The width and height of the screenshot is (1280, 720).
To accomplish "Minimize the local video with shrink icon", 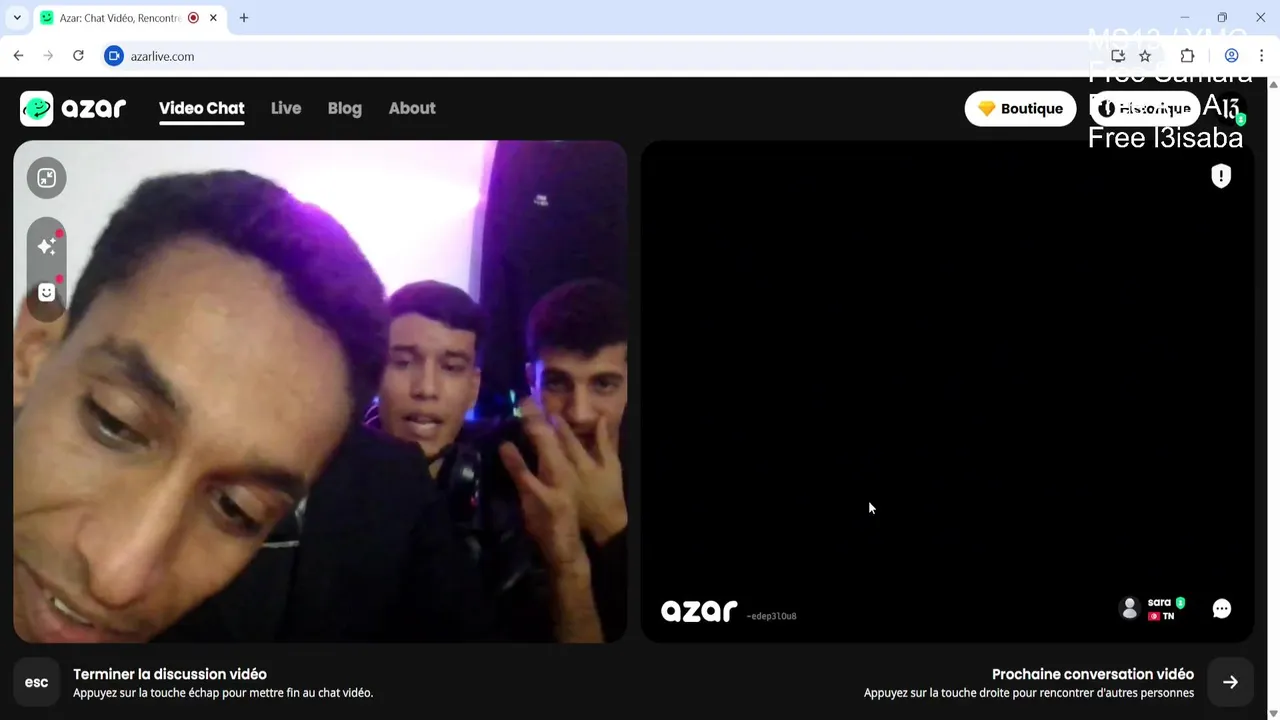I will (x=47, y=178).
